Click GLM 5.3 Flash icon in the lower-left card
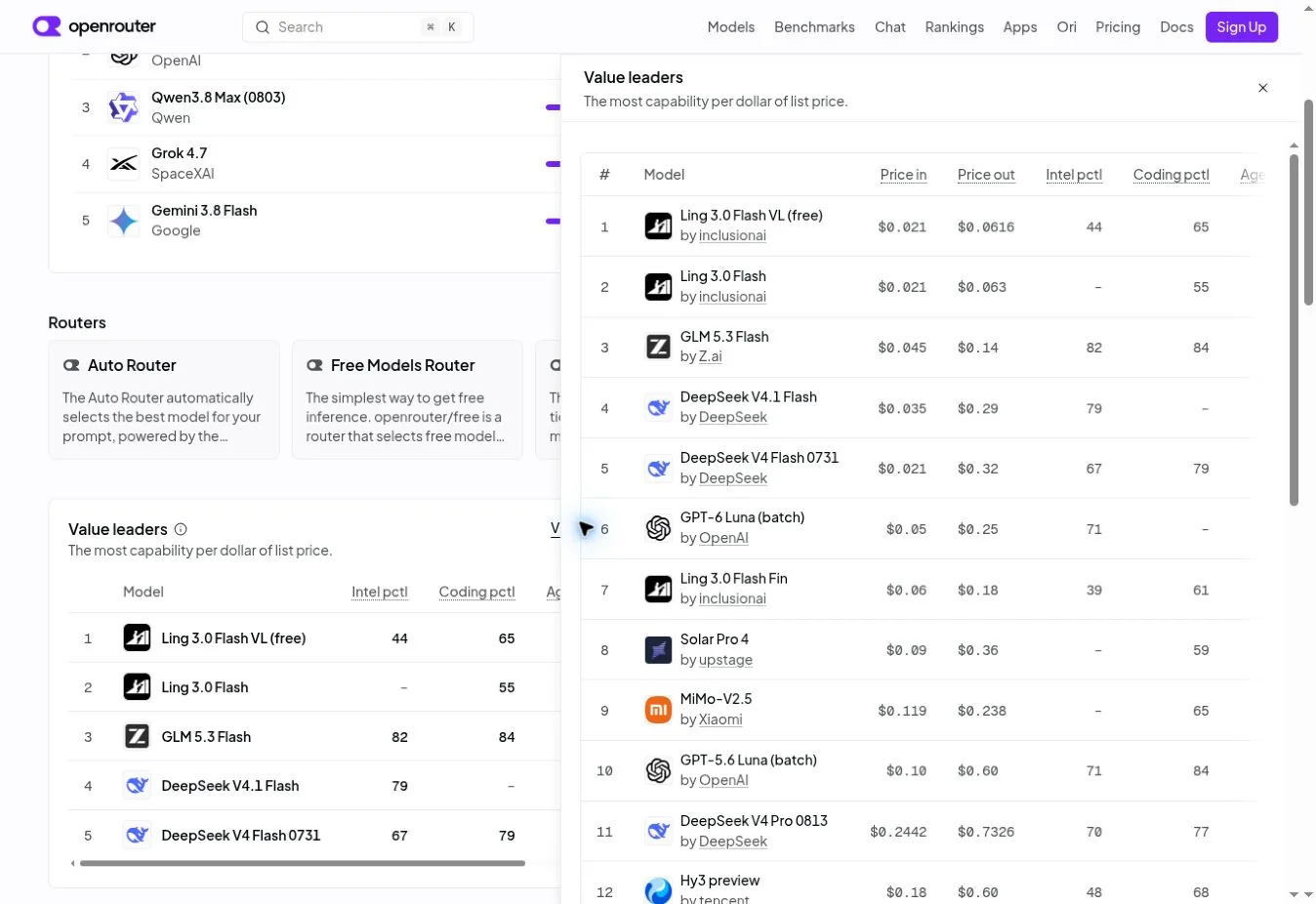This screenshot has width=1316, height=904. click(137, 736)
